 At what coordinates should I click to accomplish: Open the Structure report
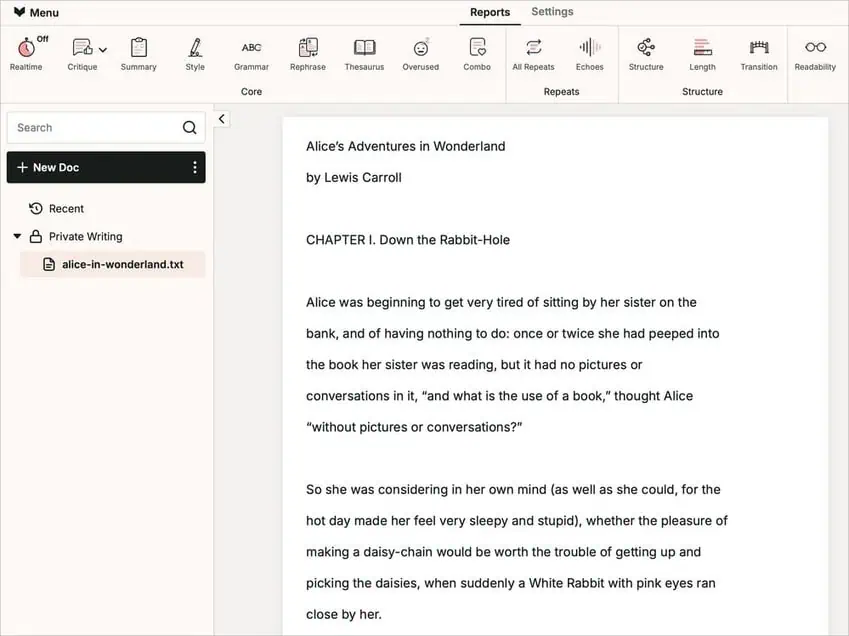pyautogui.click(x=645, y=52)
